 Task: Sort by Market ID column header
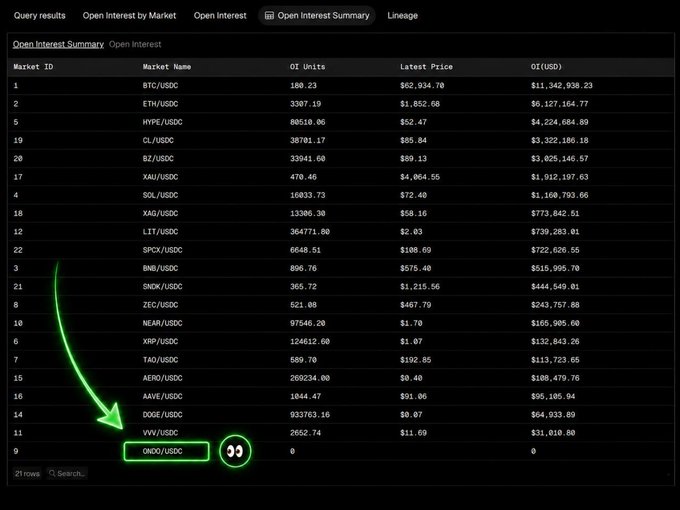point(33,67)
